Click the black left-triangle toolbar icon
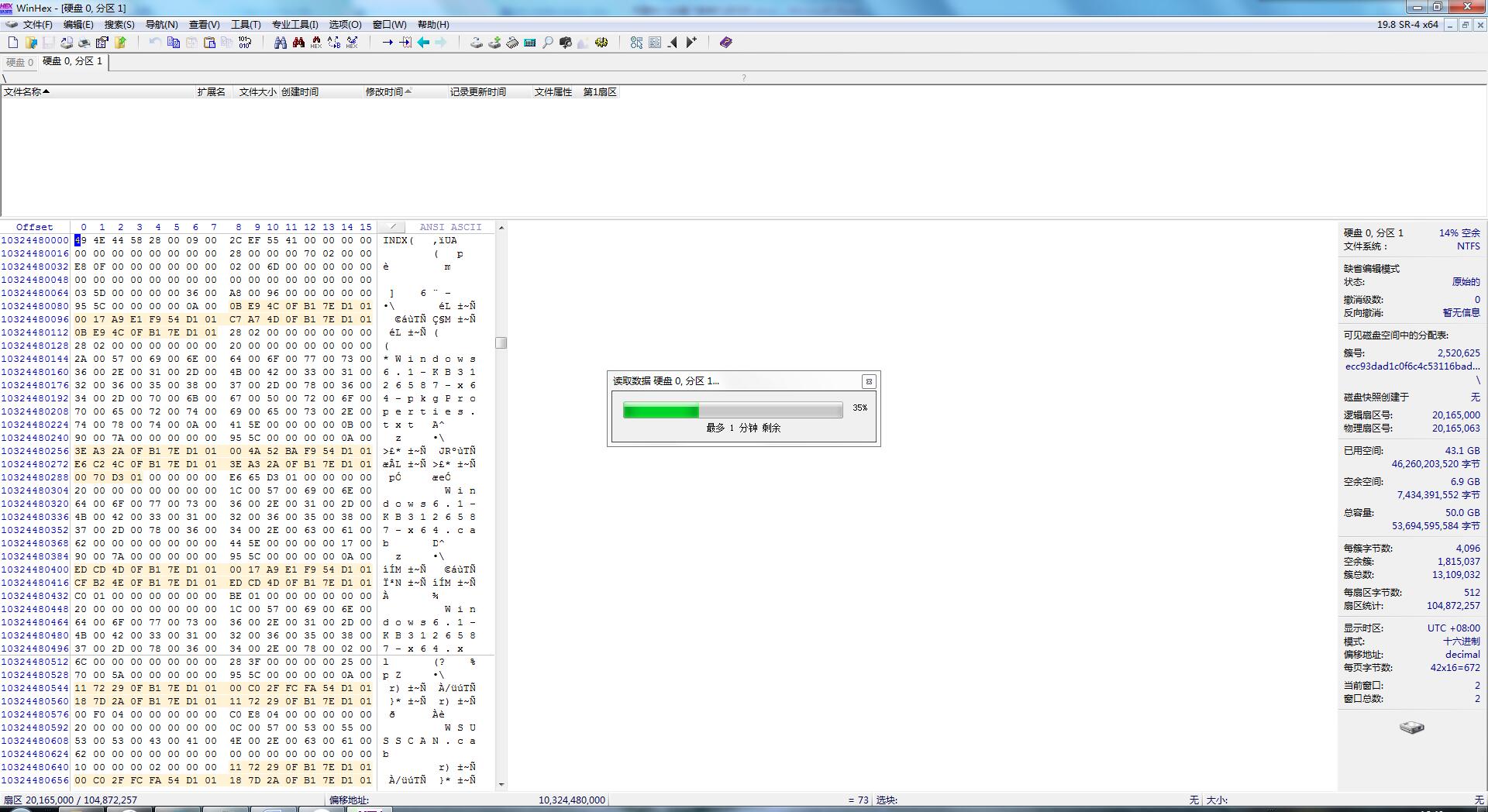The height and width of the screenshot is (812, 1488). 673,43
